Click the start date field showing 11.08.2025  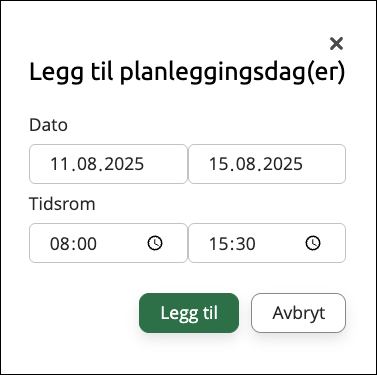coord(108,164)
